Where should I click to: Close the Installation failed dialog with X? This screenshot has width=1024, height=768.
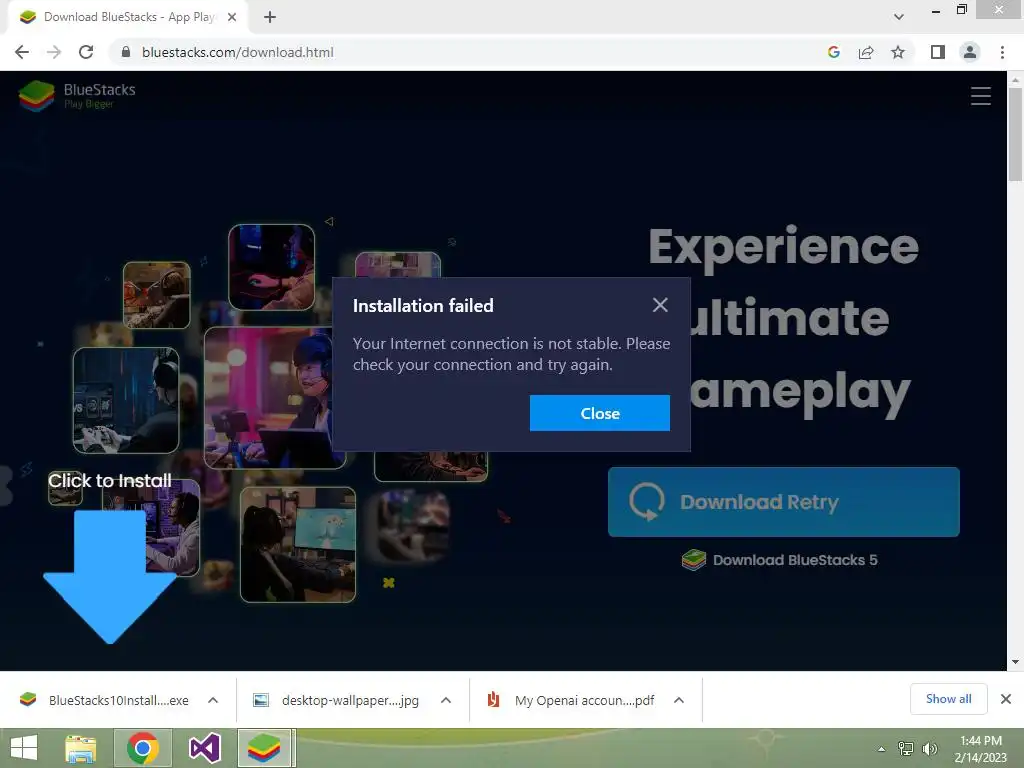coord(660,305)
